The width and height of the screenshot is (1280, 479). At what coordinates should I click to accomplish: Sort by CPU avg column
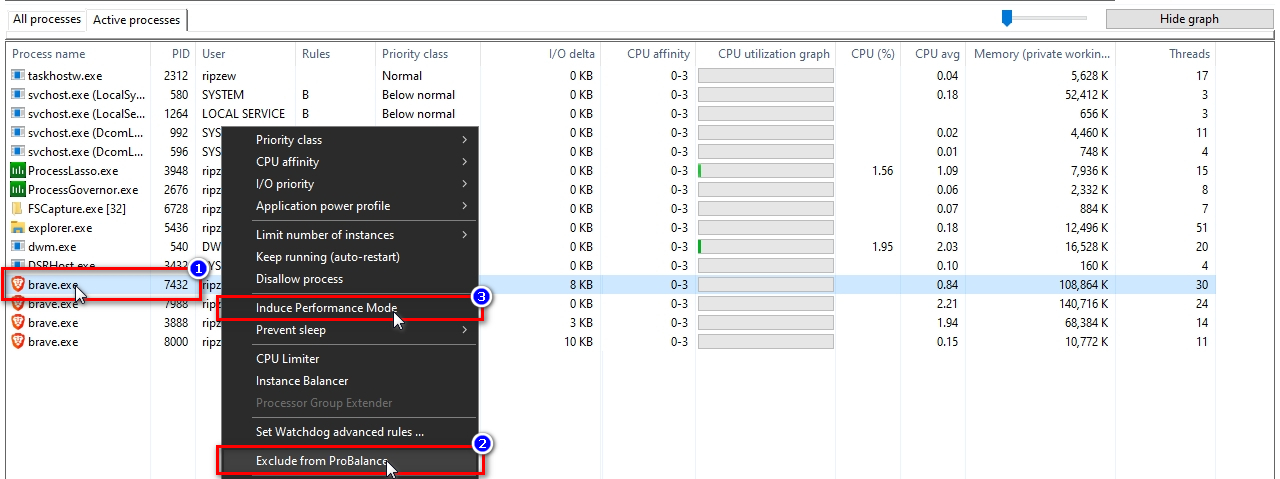(x=933, y=54)
